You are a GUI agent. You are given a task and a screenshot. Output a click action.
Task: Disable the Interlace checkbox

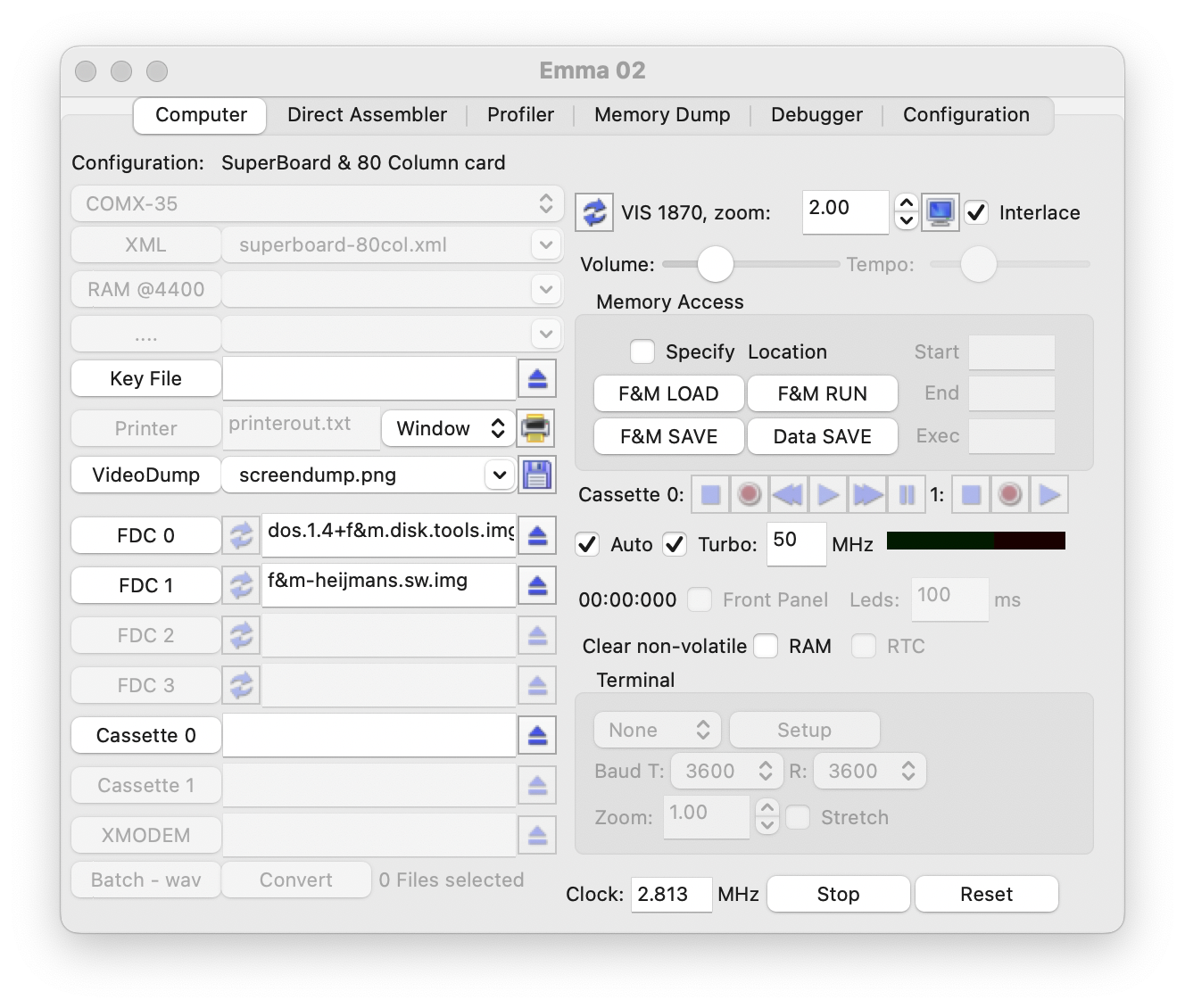click(x=976, y=212)
